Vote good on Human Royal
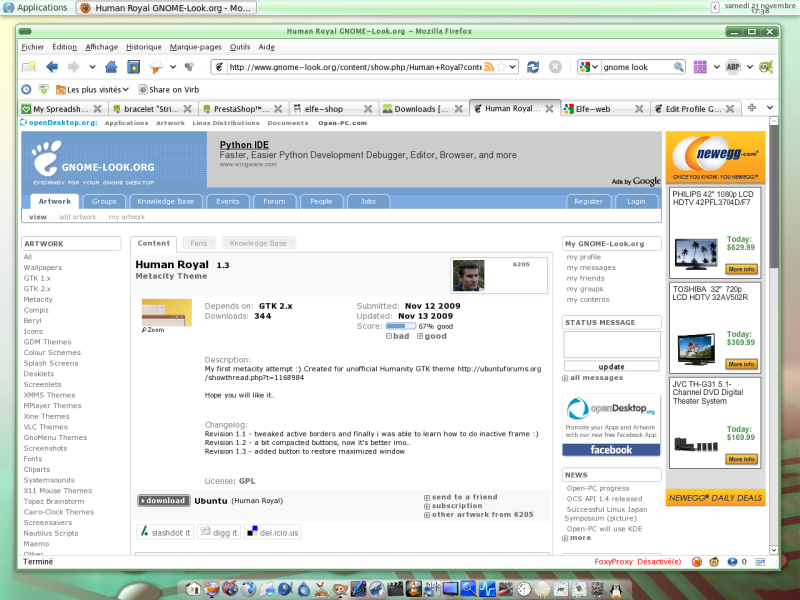This screenshot has width=800, height=600. [x=432, y=336]
